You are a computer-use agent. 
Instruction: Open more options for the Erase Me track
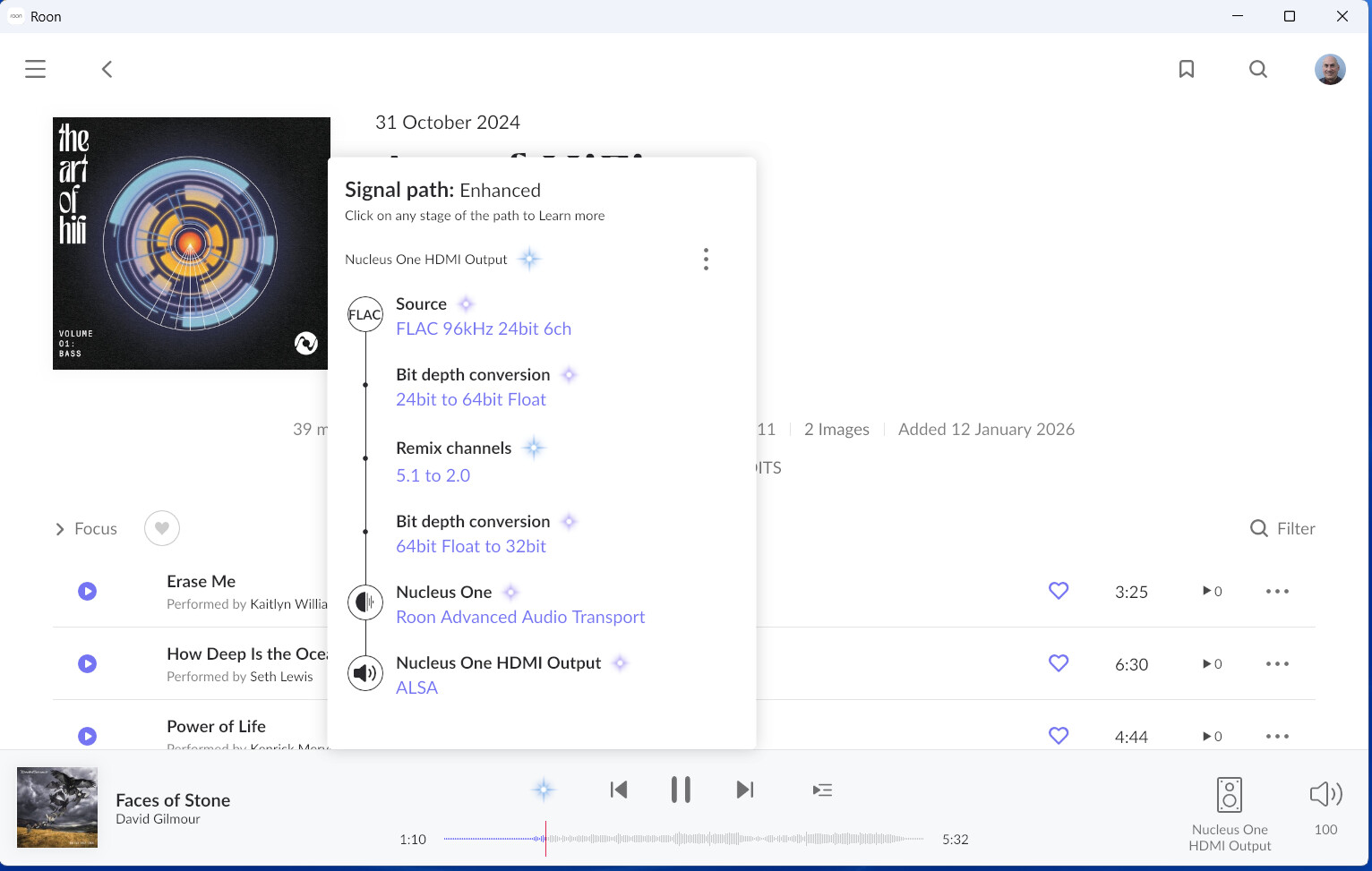(1276, 591)
